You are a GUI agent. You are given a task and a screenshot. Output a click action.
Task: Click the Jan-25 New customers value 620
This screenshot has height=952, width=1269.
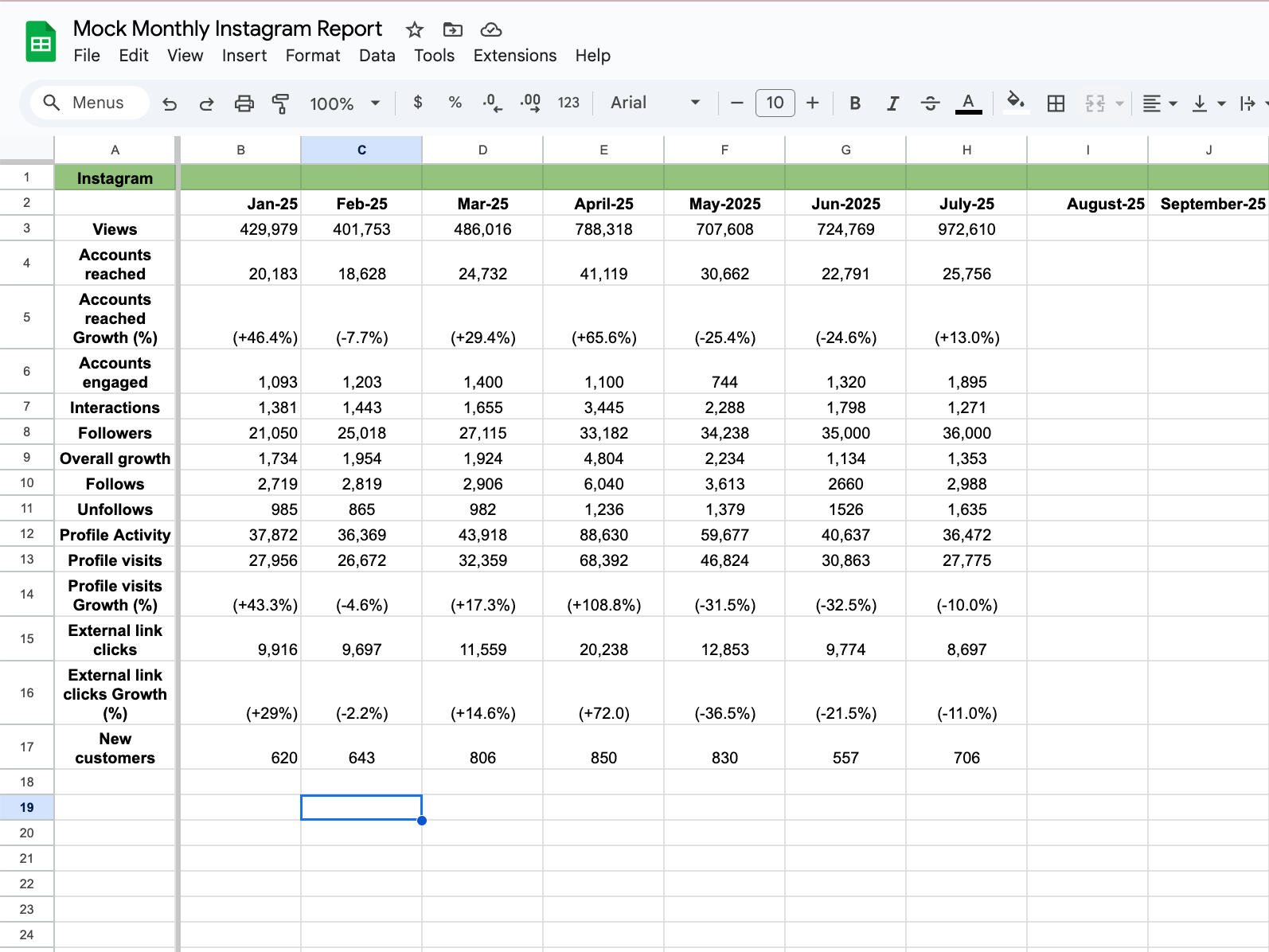pyautogui.click(x=240, y=747)
